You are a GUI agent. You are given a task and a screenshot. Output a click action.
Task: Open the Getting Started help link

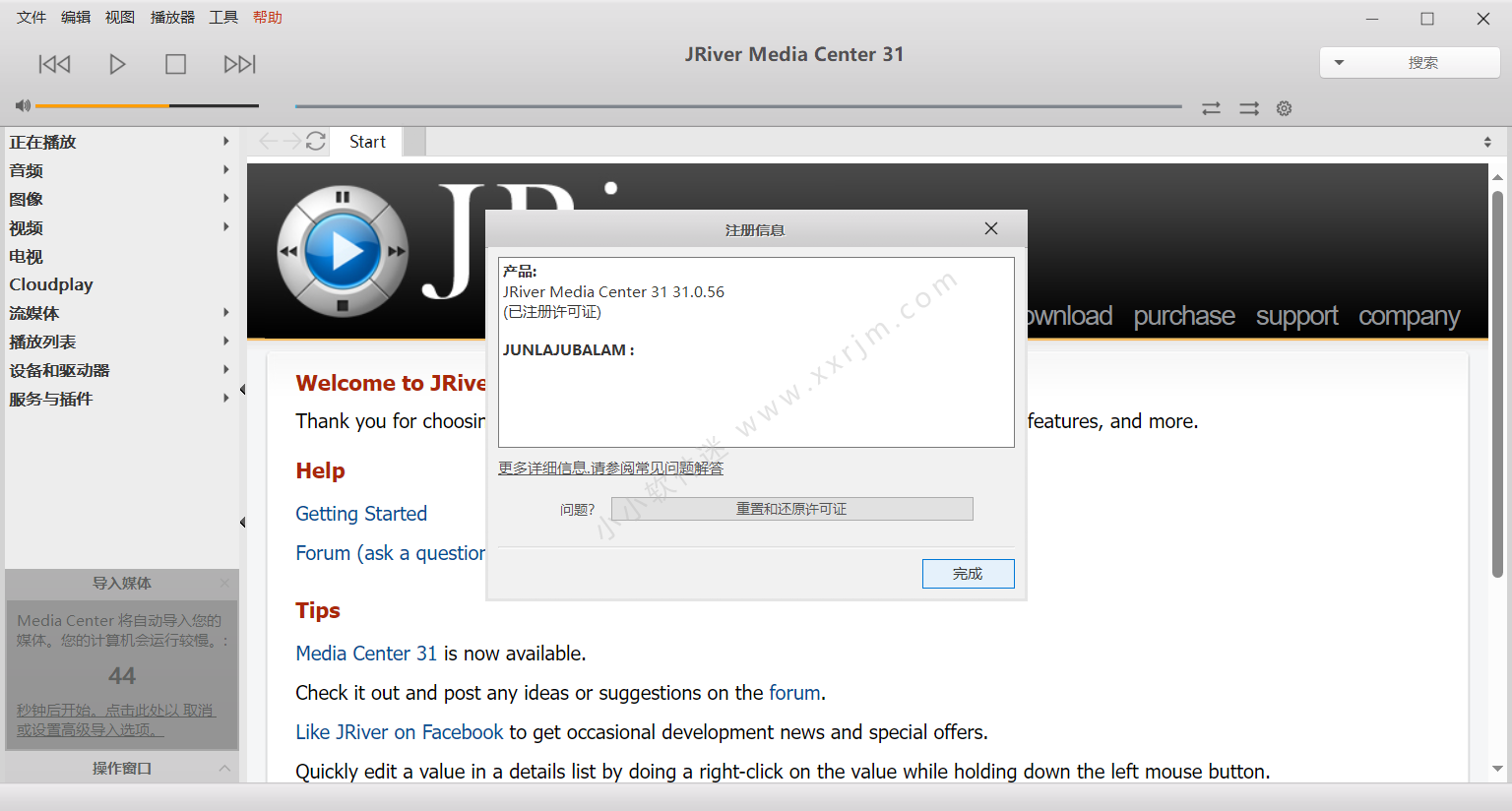point(361,514)
